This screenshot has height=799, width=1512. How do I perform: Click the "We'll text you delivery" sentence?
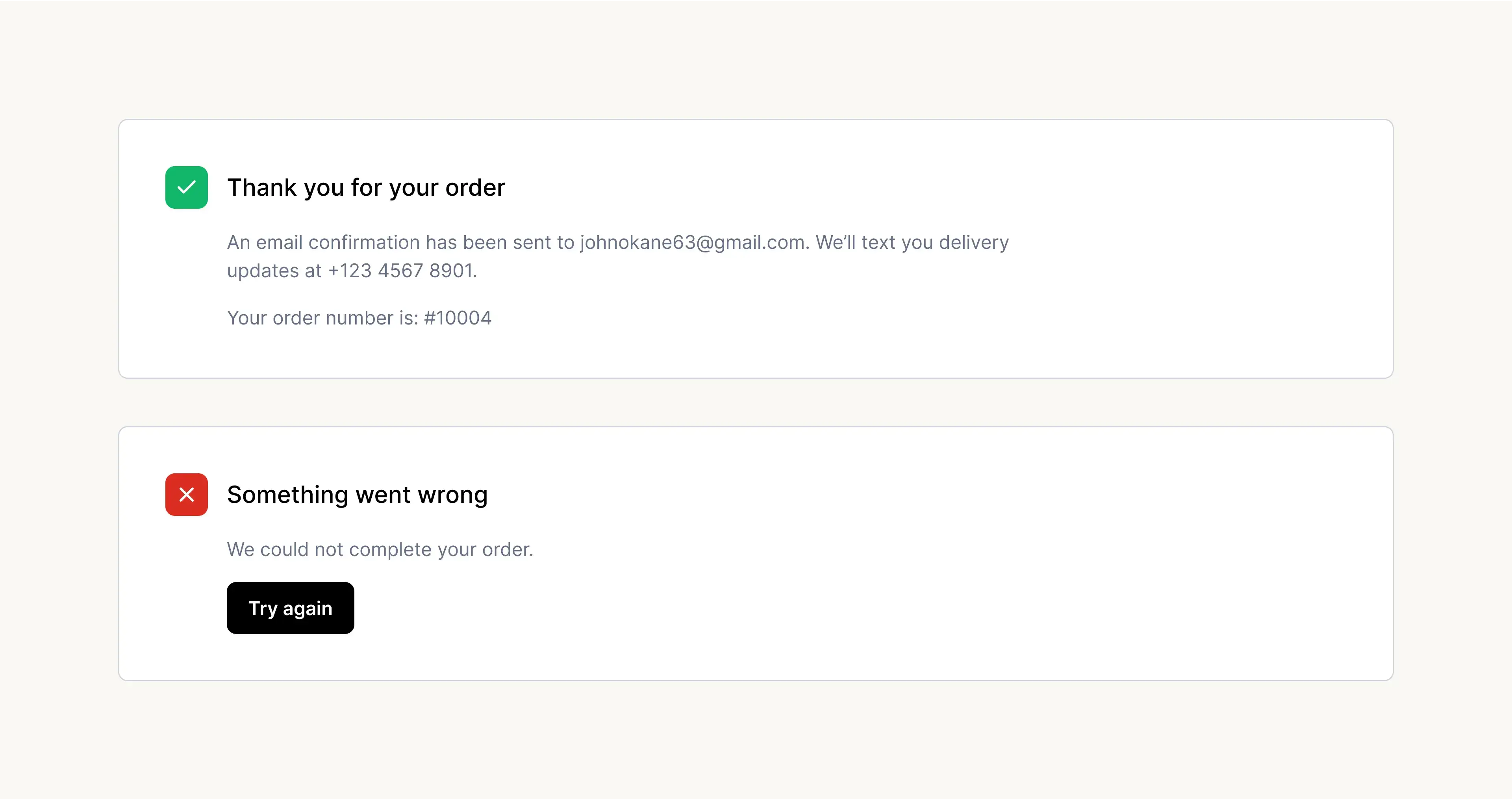(912, 243)
